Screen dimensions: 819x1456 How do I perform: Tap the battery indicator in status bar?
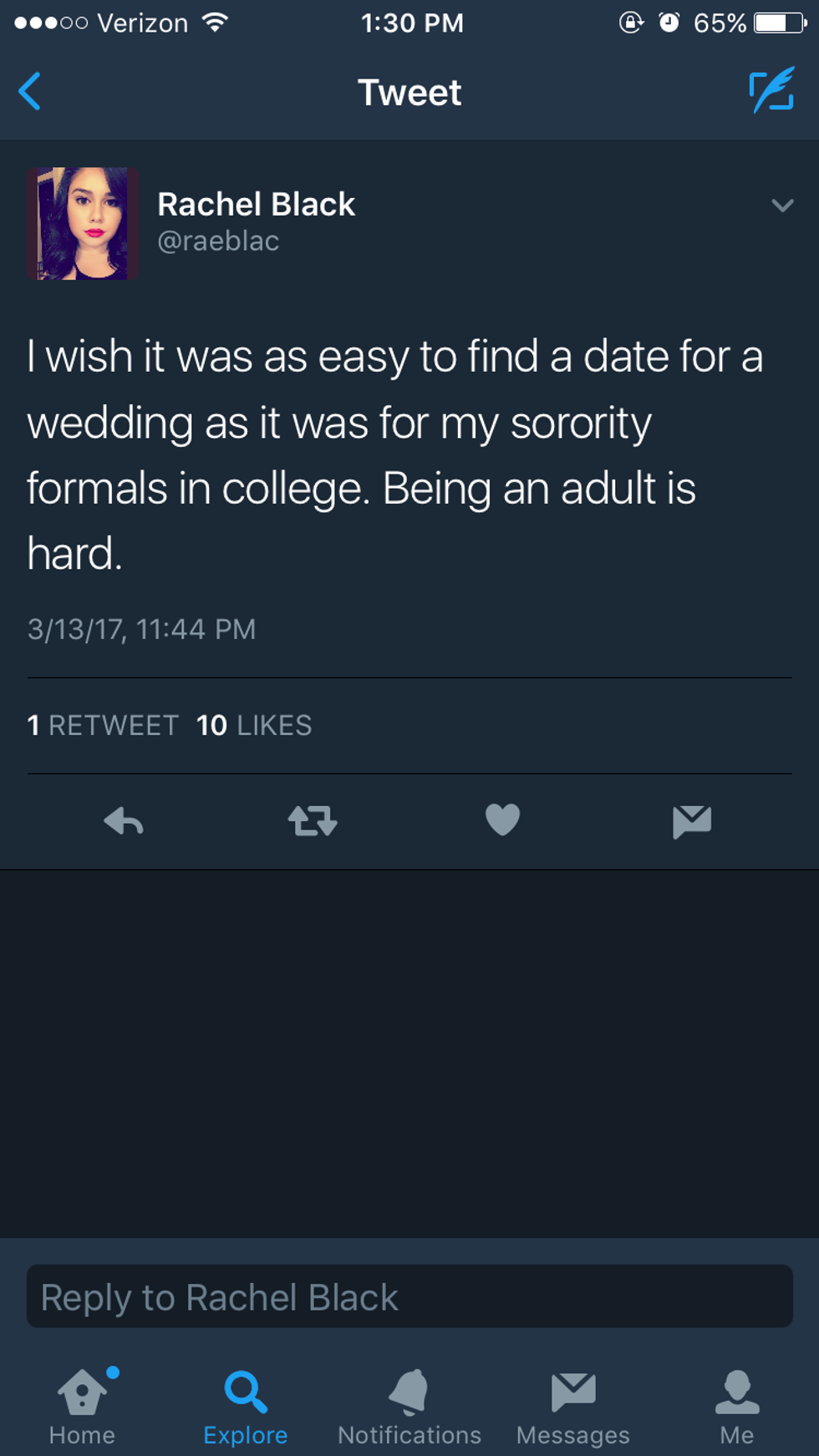tap(780, 23)
